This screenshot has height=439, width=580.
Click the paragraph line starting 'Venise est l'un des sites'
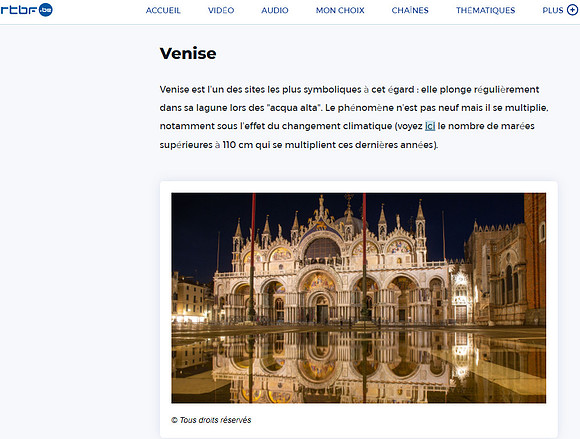[349, 90]
